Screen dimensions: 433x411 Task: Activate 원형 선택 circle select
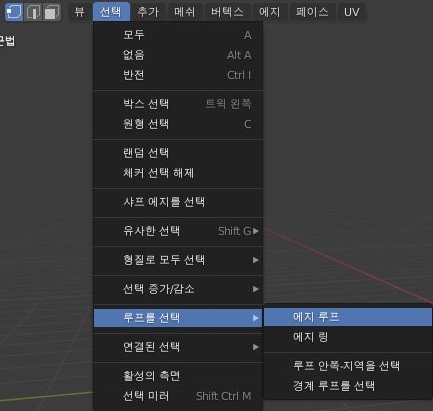tap(178, 124)
